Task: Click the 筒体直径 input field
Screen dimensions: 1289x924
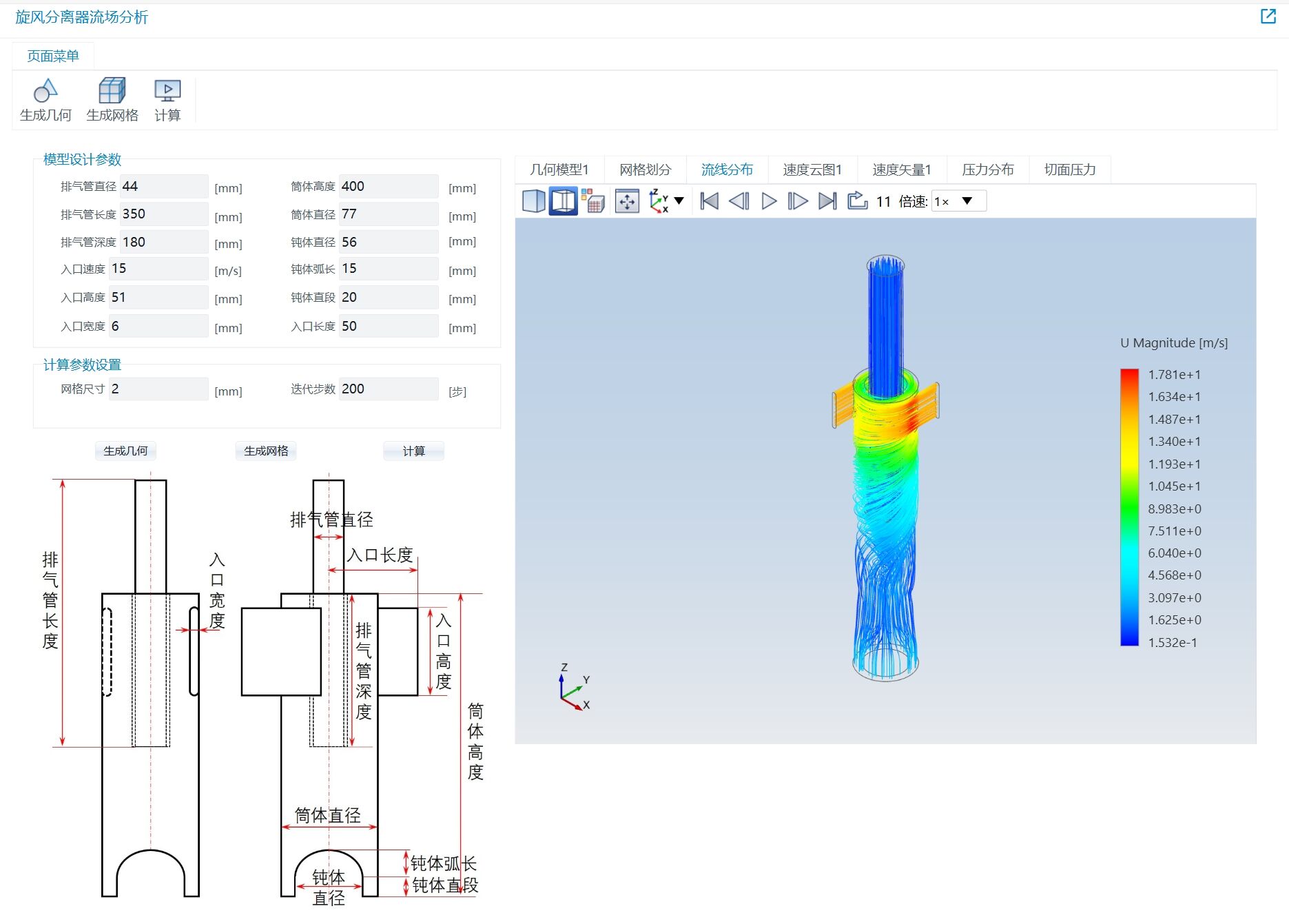Action: (x=389, y=214)
